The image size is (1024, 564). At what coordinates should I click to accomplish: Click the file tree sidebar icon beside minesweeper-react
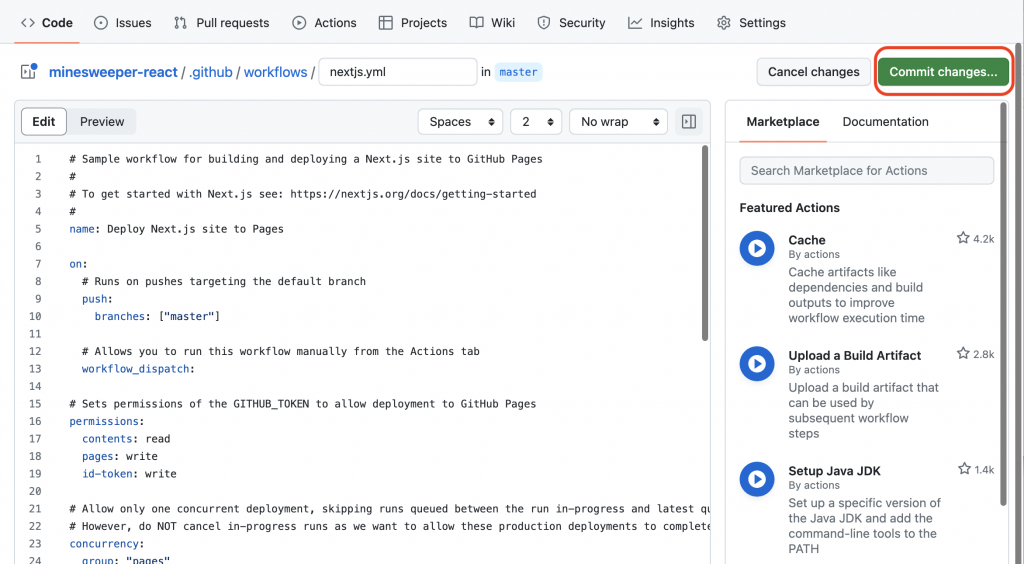[x=29, y=71]
